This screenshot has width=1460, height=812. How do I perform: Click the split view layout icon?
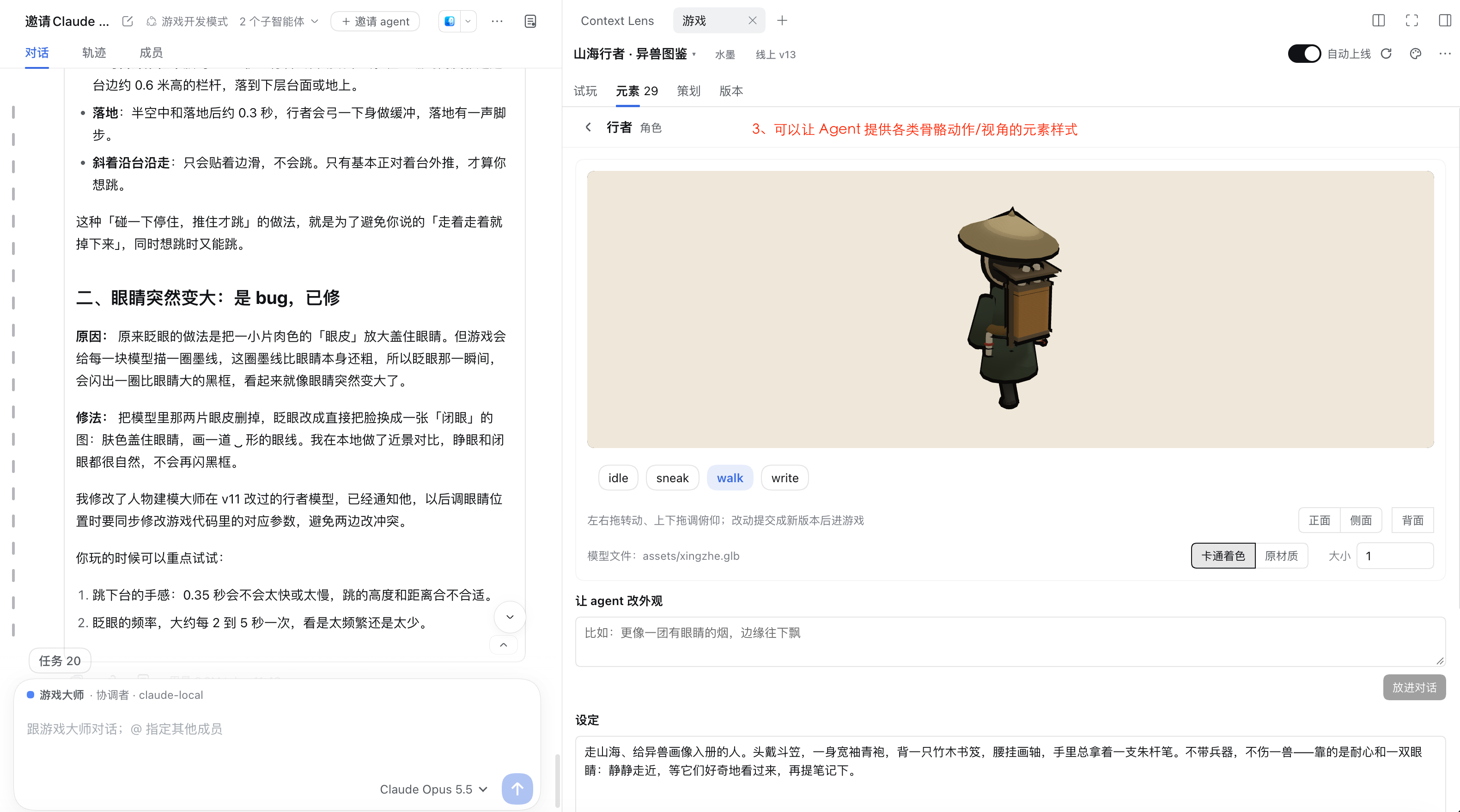(1378, 20)
